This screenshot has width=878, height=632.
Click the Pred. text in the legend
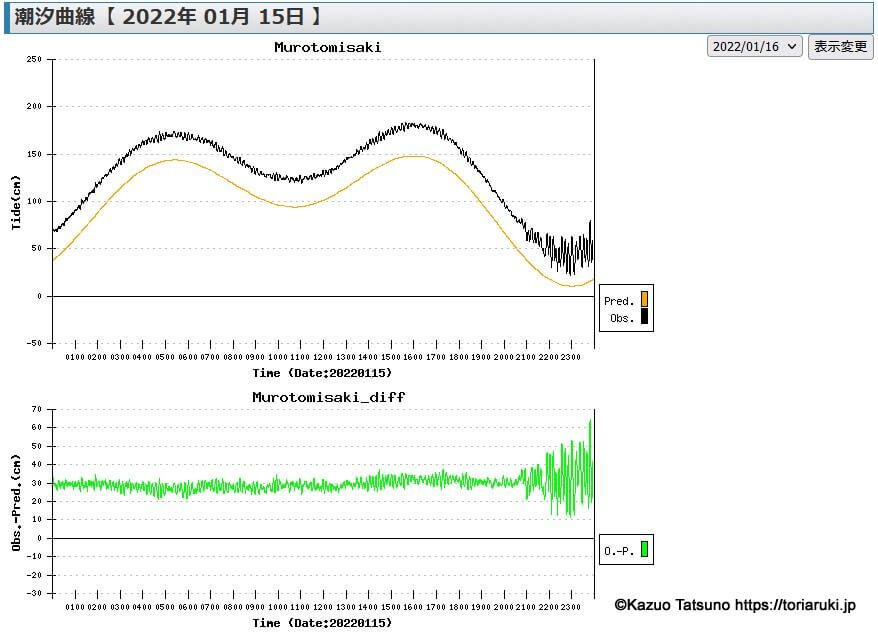point(619,301)
